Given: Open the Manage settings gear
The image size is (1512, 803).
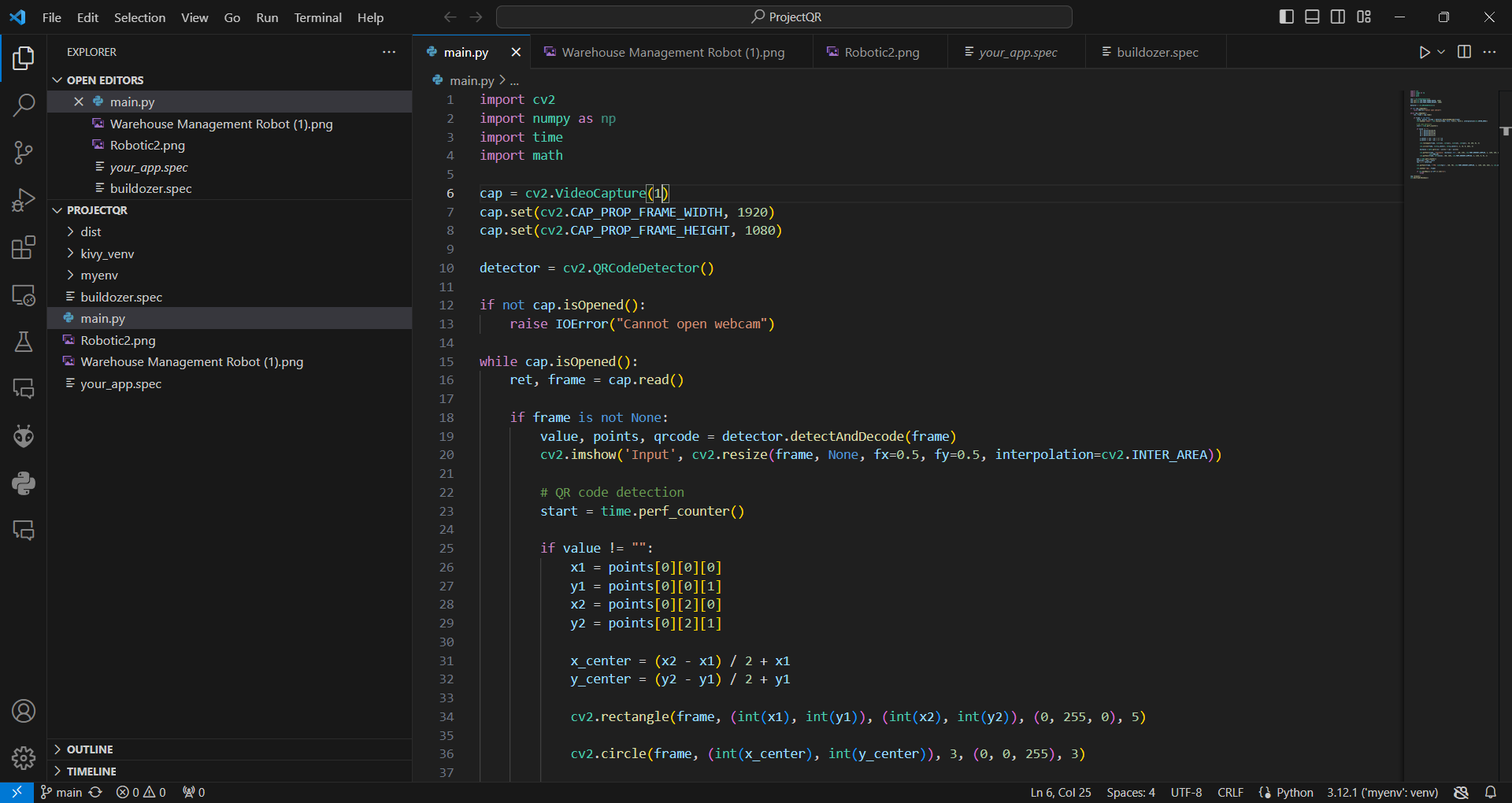Looking at the screenshot, I should [24, 758].
